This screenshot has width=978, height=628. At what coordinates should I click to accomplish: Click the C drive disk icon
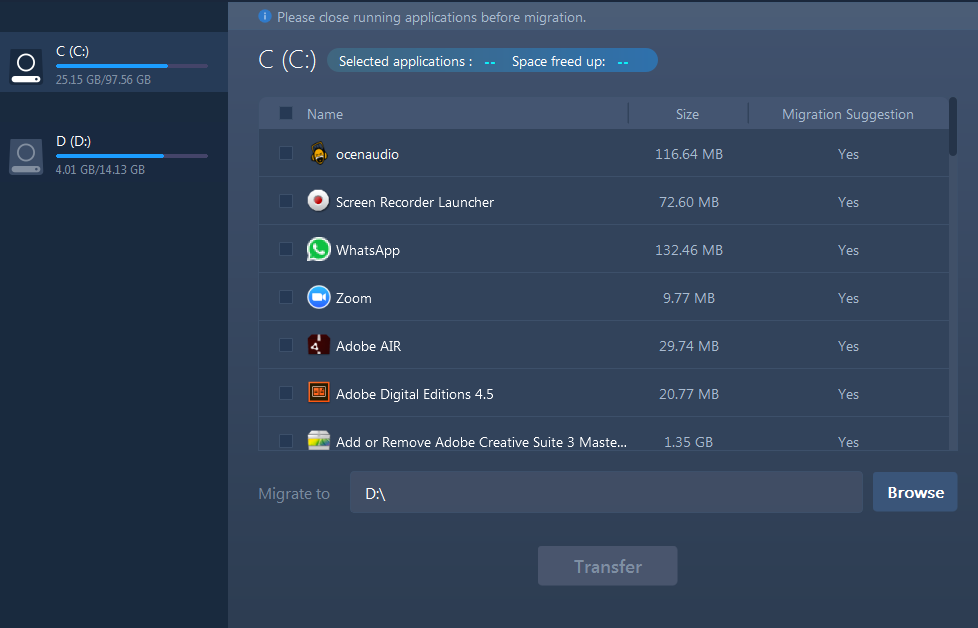point(26,65)
